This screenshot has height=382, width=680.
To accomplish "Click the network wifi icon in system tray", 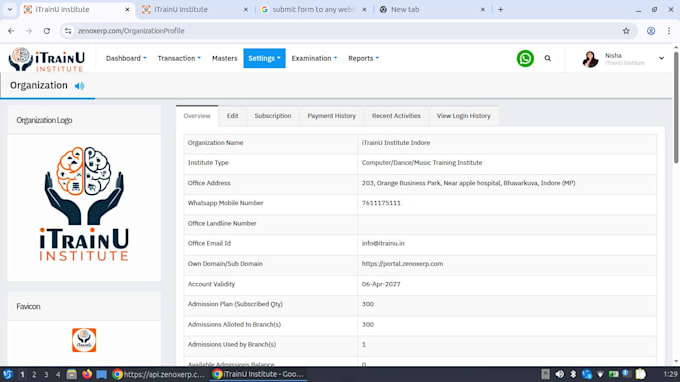I will coord(600,374).
